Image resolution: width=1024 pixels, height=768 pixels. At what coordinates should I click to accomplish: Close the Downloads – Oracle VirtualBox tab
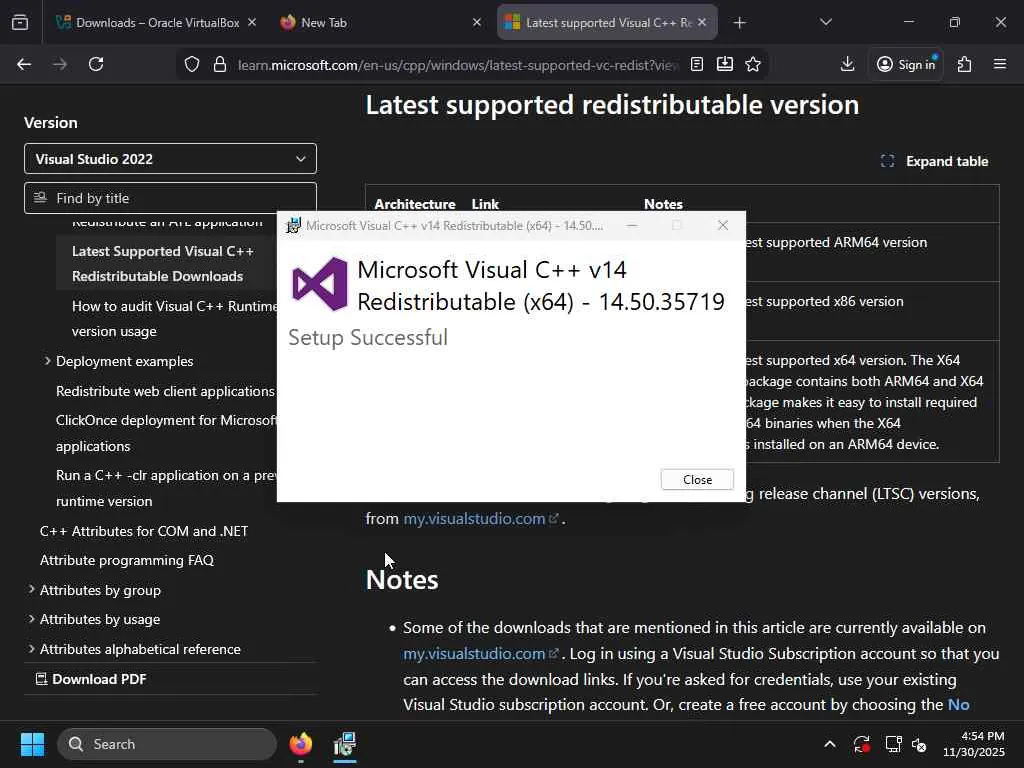(x=252, y=22)
